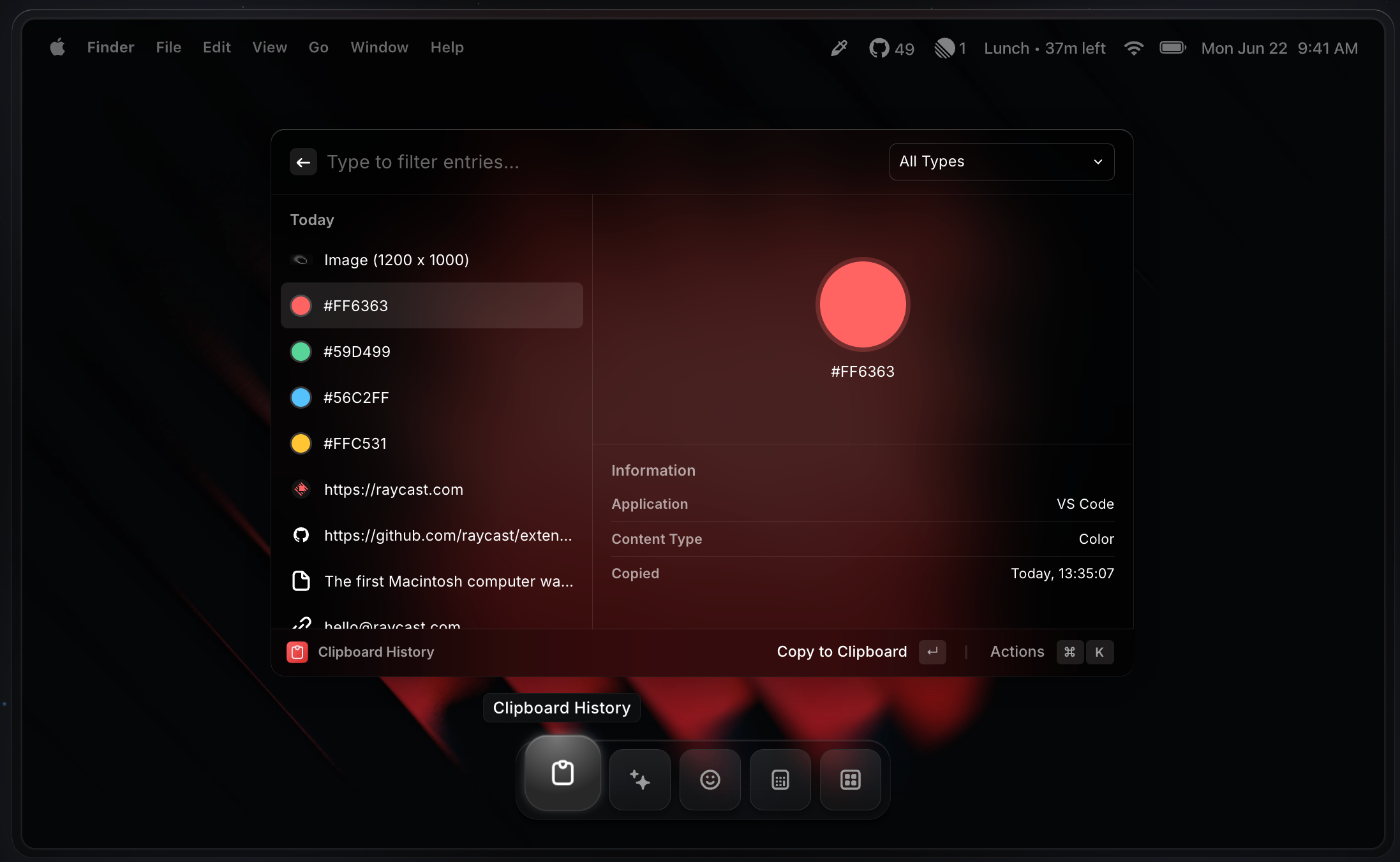Click the Today, 13:35:07 copied value
Image resolution: width=1400 pixels, height=862 pixels.
coord(1062,574)
